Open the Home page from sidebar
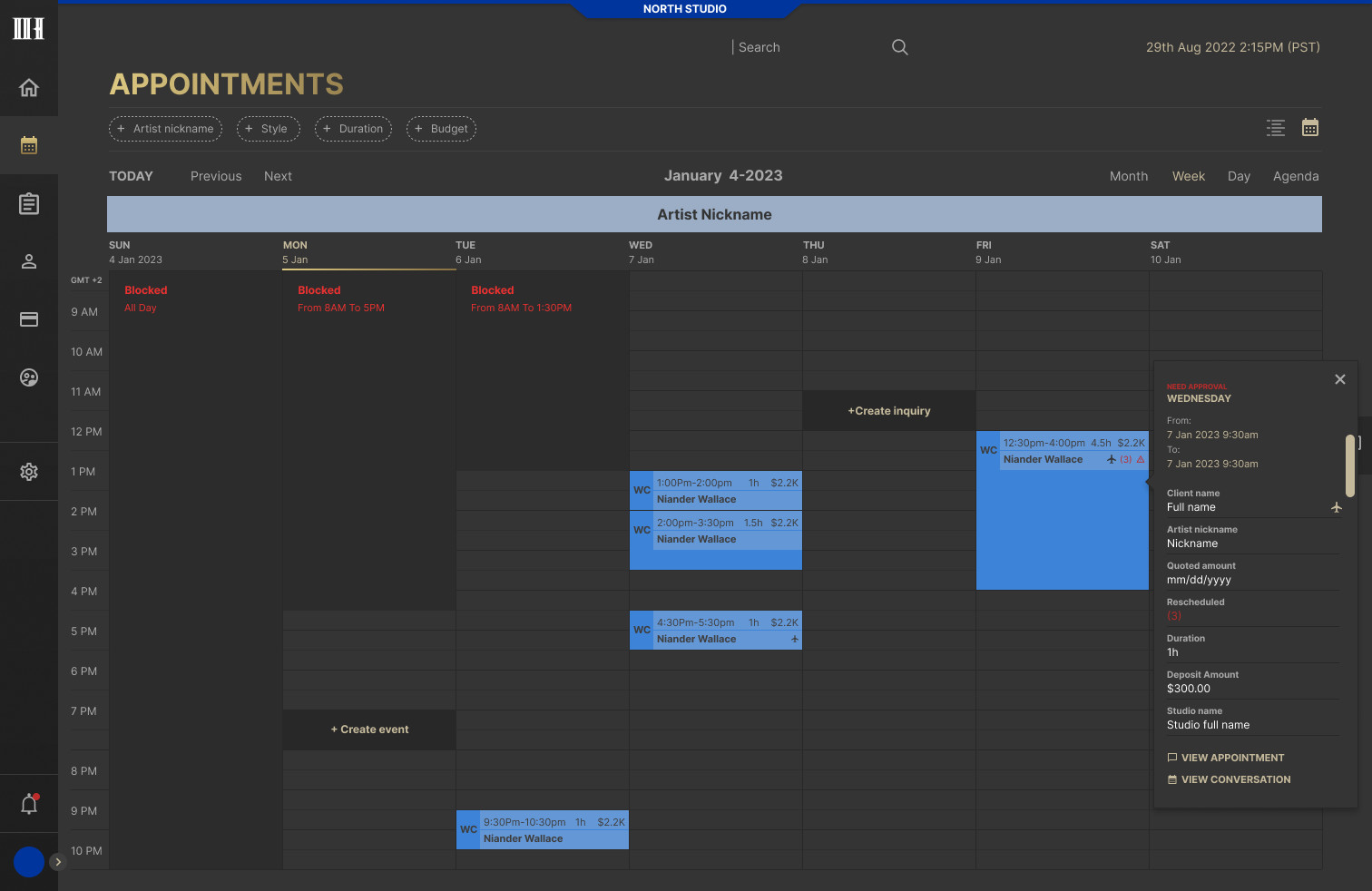This screenshot has height=891, width=1372. point(29,87)
